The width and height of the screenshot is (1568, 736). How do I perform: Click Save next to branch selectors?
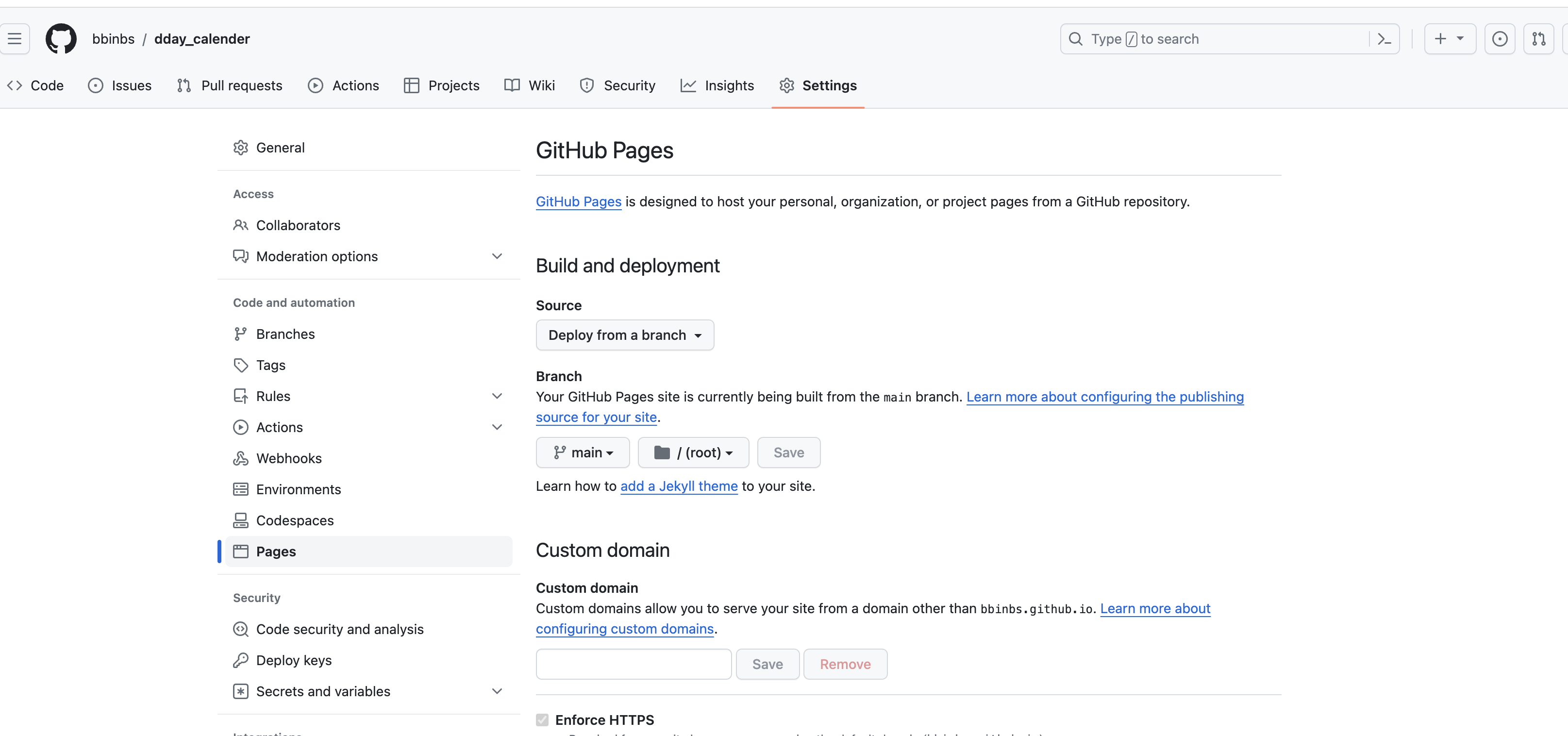[x=788, y=452]
